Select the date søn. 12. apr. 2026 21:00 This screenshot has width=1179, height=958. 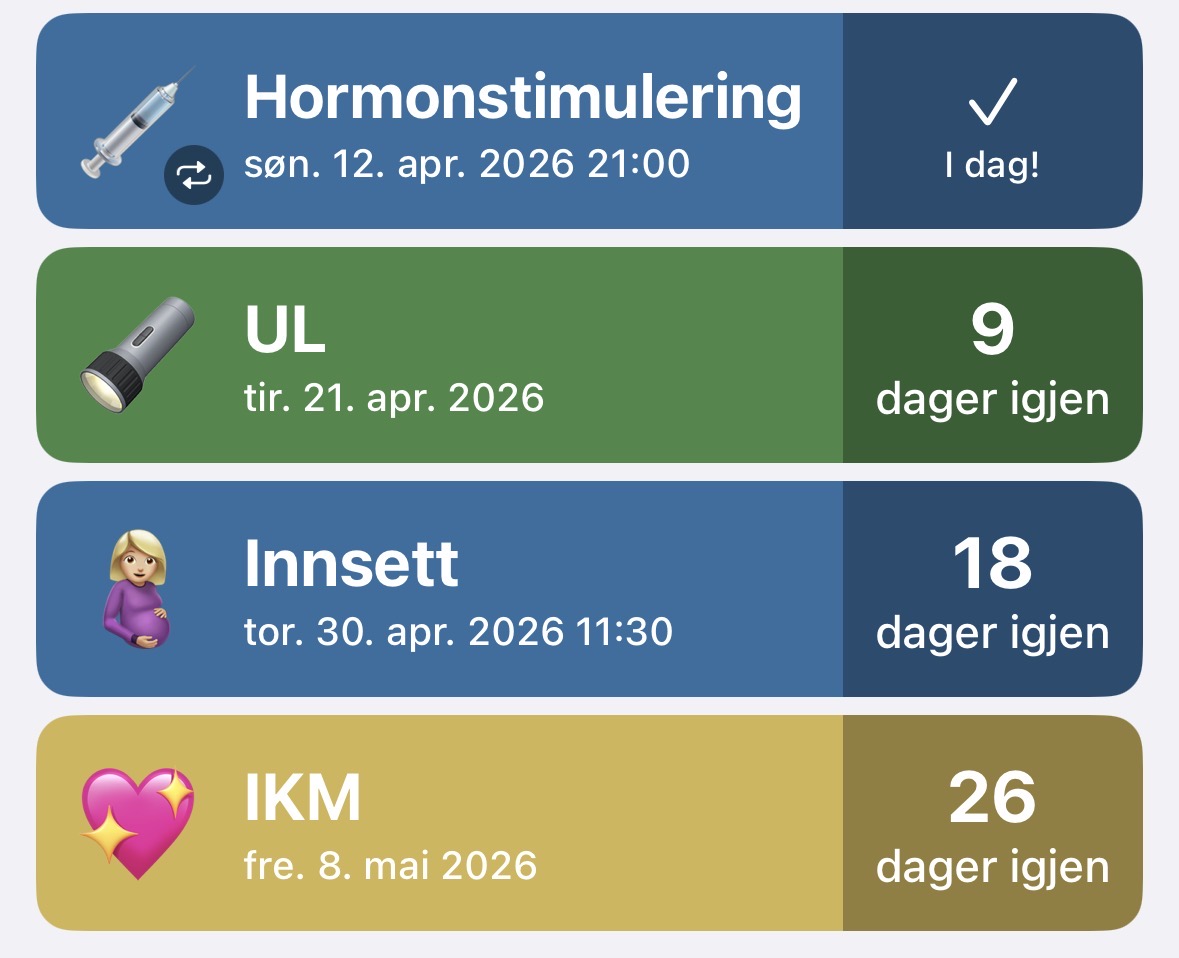coord(467,164)
